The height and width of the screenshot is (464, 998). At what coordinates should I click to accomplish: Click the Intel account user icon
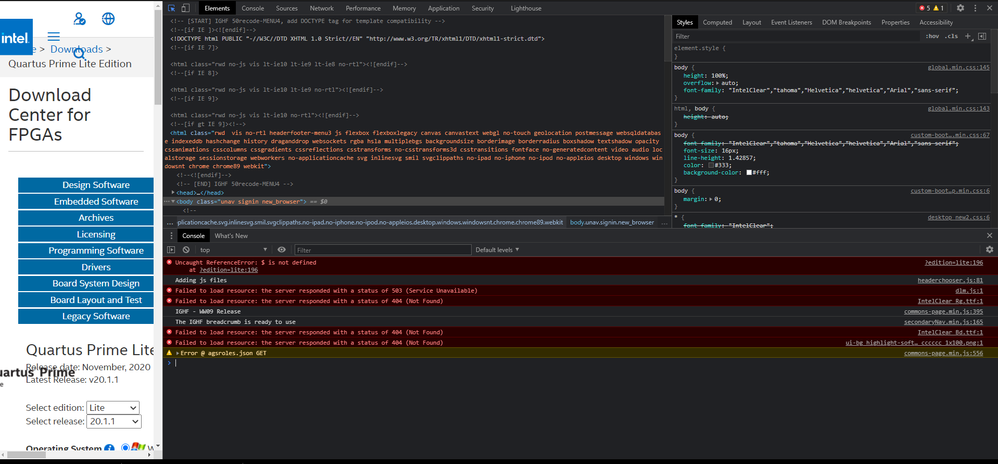80,19
